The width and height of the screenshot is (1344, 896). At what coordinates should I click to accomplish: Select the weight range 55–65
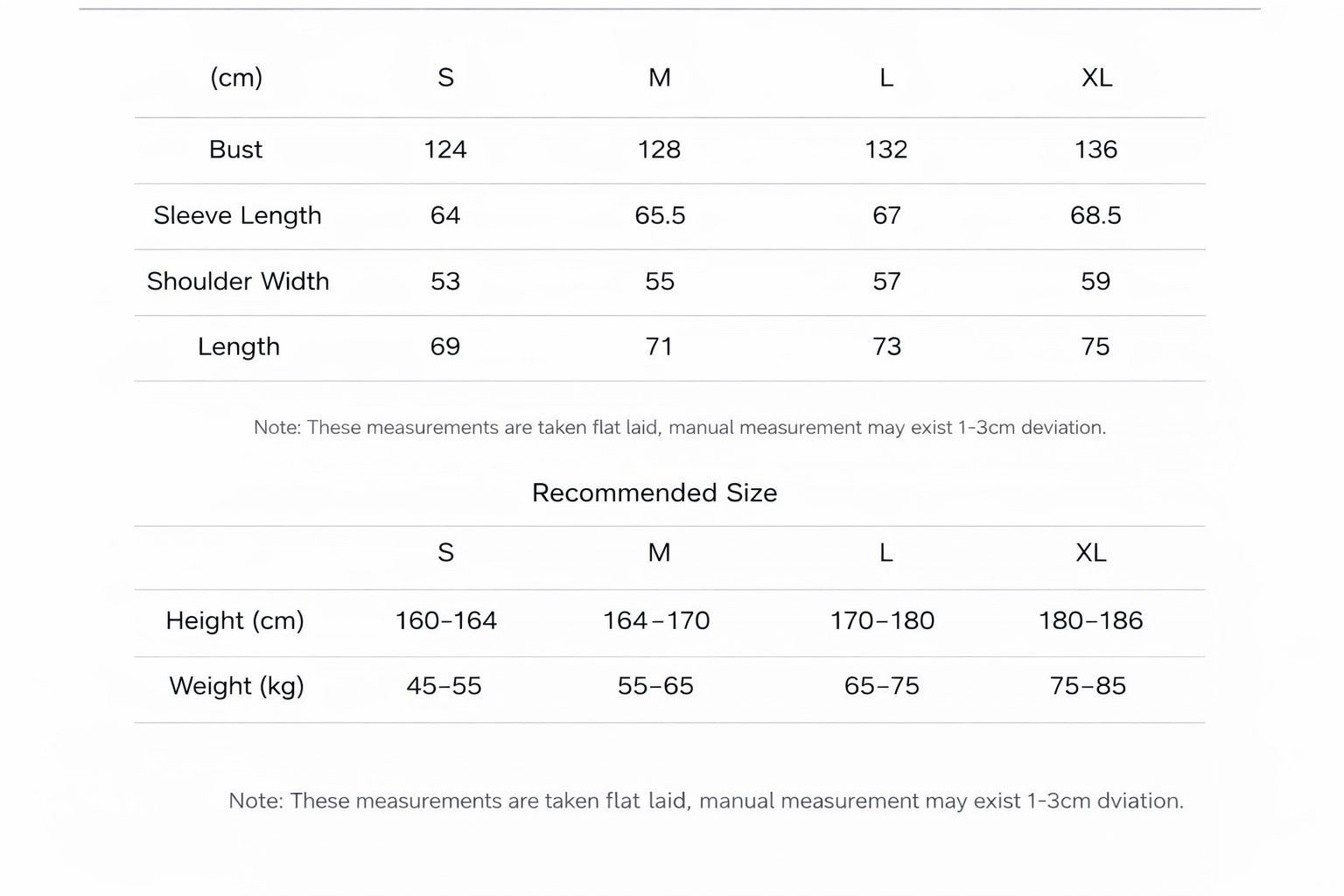pyautogui.click(x=655, y=686)
